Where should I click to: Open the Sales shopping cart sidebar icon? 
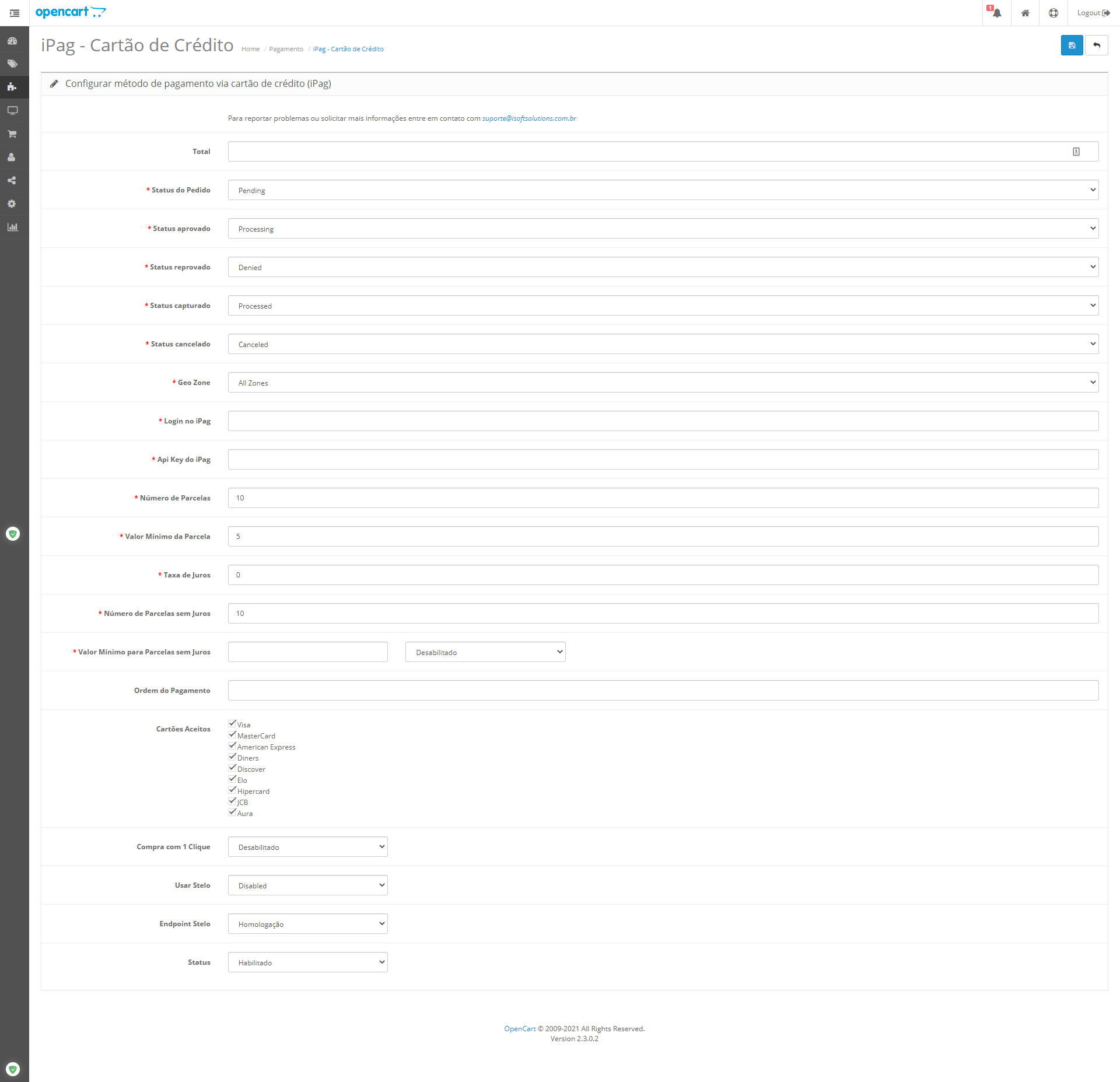pyautogui.click(x=12, y=134)
